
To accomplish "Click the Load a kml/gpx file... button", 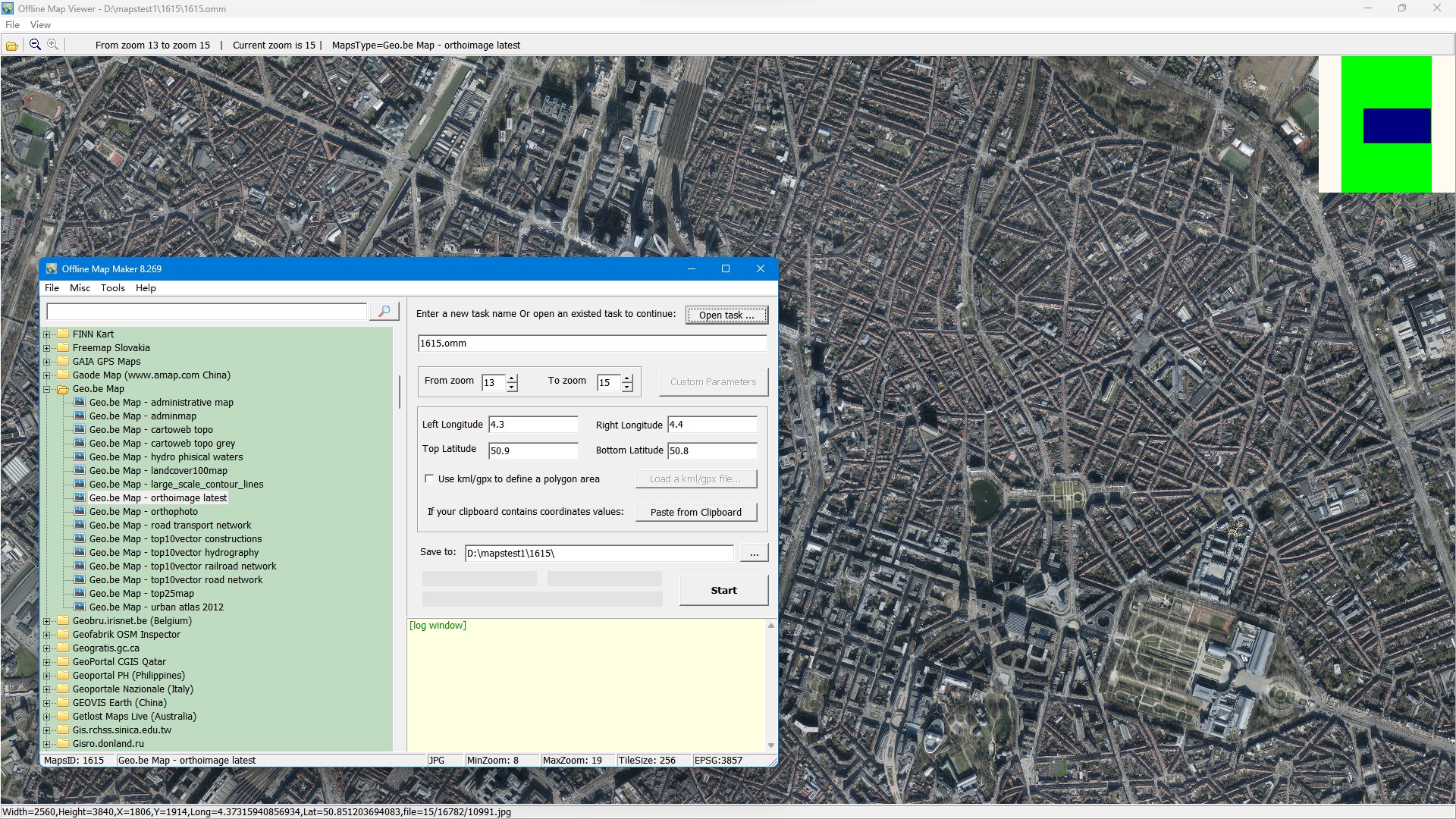I will click(695, 479).
